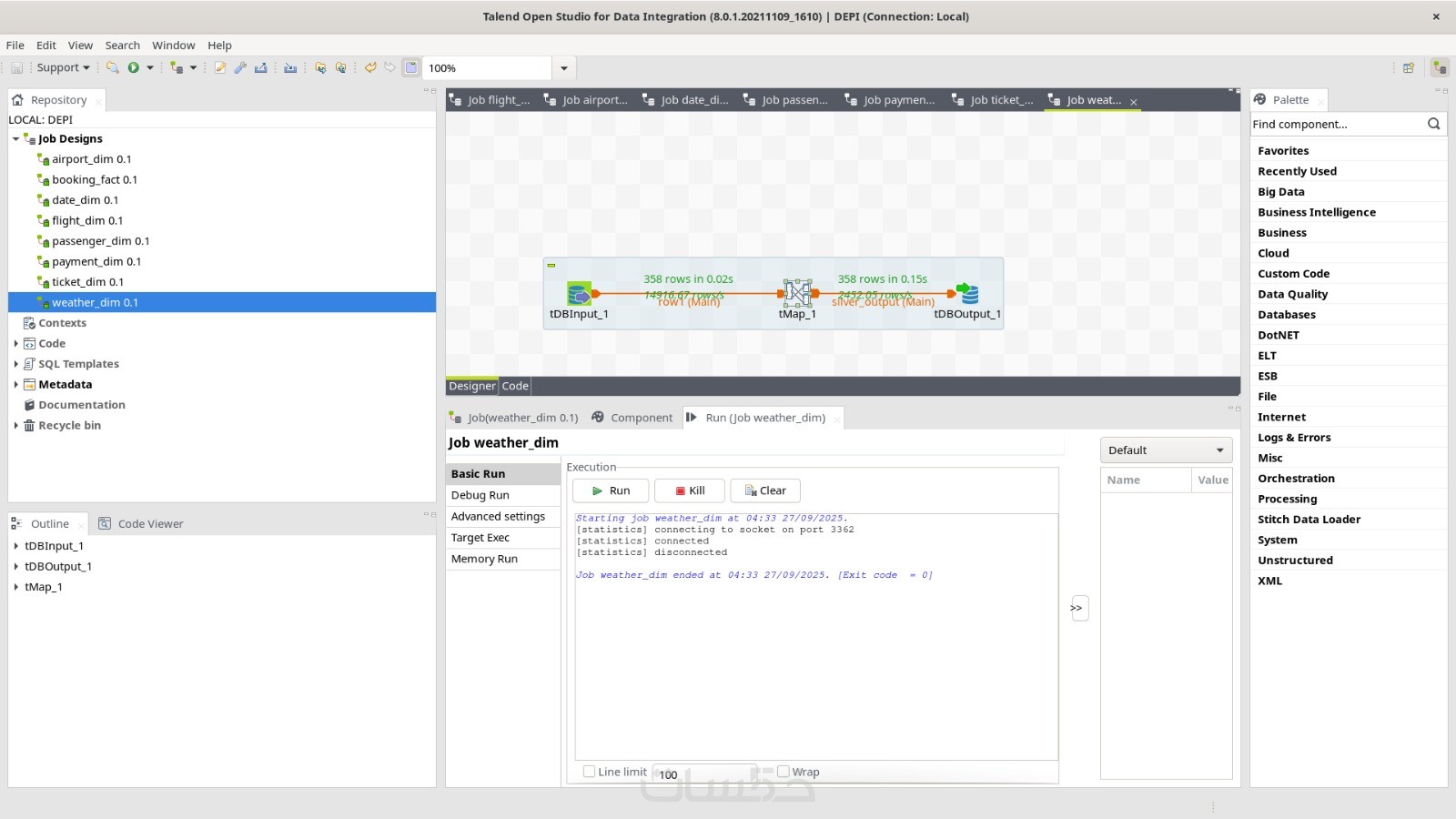Expand tDBInput_1 in the Outline panel

pos(16,546)
